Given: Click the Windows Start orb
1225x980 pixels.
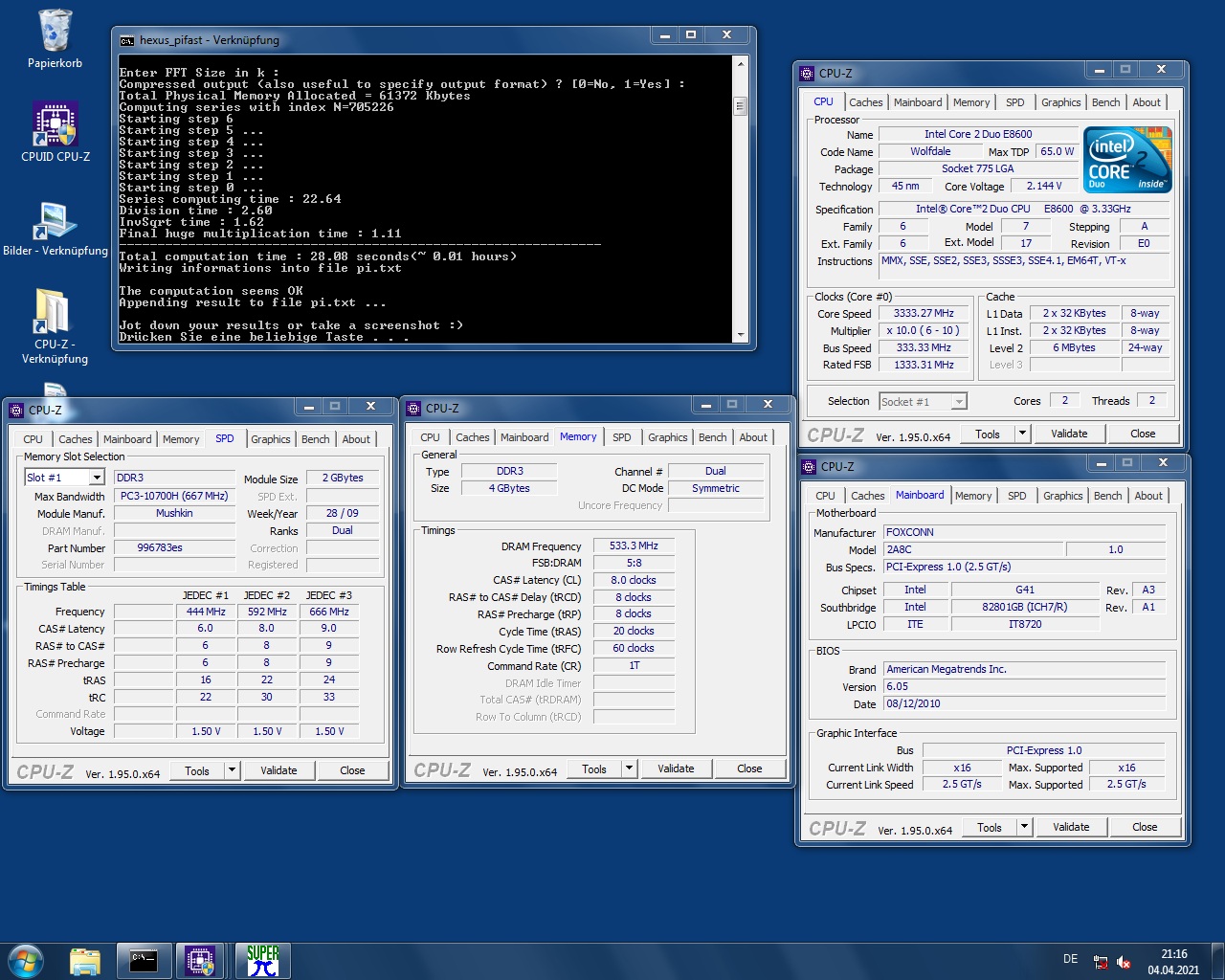Looking at the screenshot, I should point(26,961).
